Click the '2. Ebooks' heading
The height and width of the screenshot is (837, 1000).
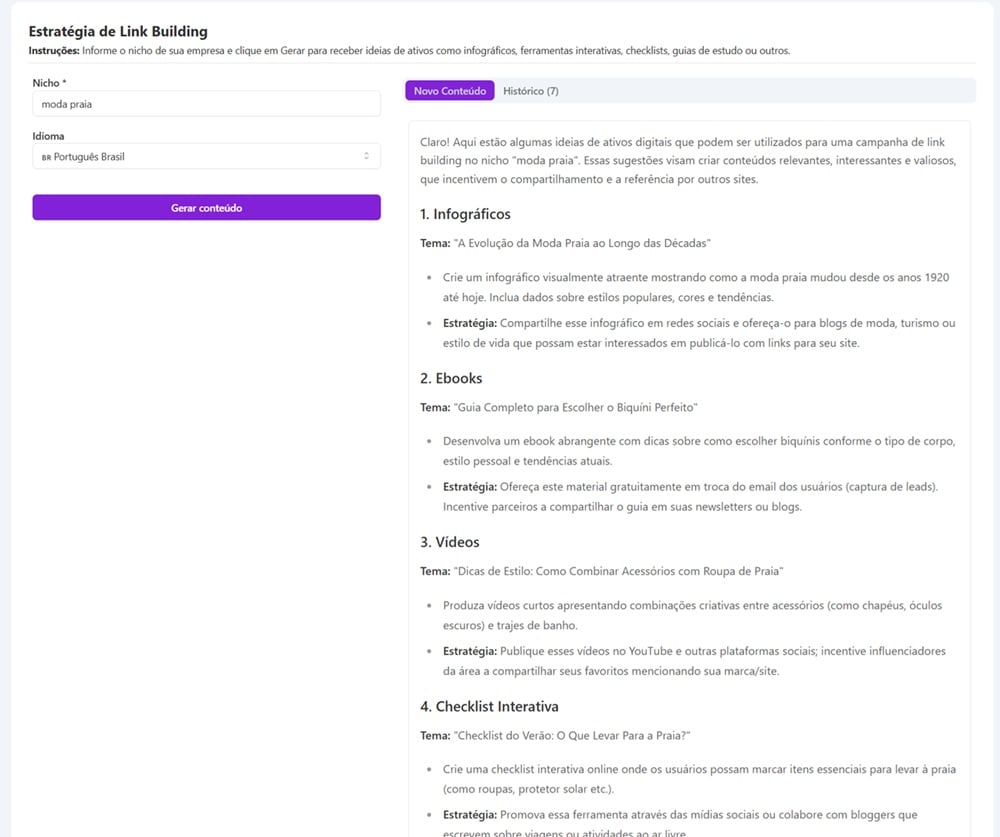click(x=451, y=378)
